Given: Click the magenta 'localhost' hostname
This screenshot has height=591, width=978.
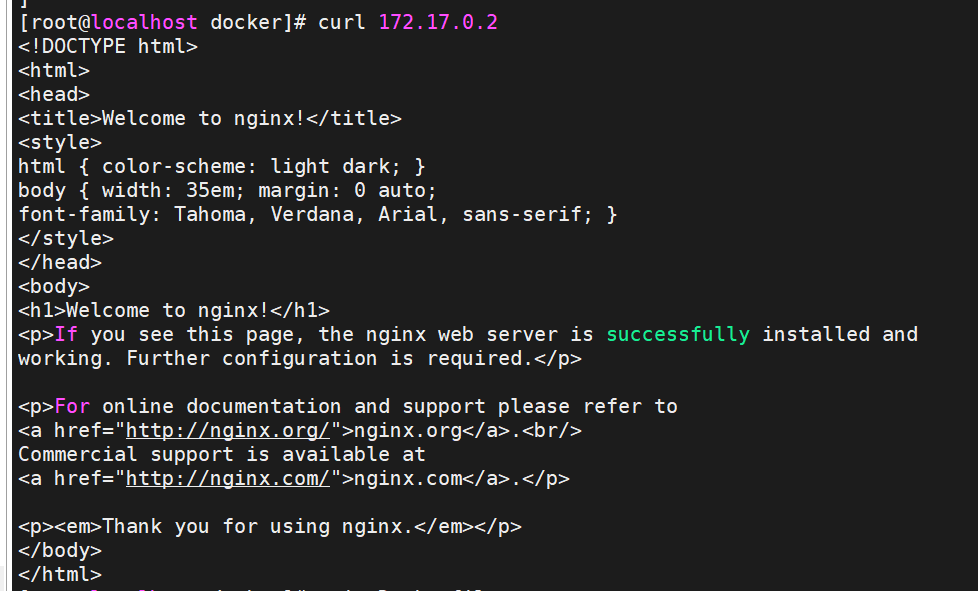Looking at the screenshot, I should pyautogui.click(x=145, y=22).
